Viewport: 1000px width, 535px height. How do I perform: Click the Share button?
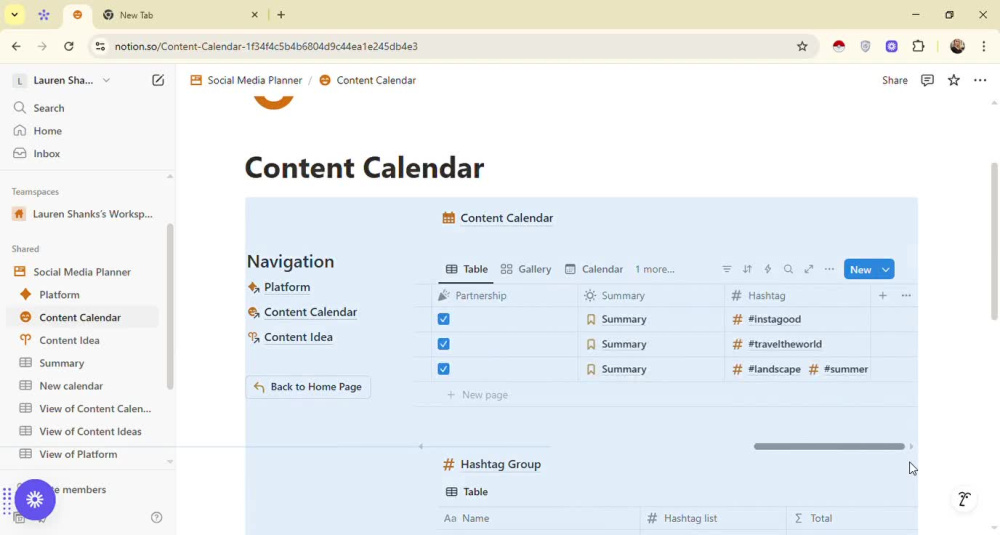click(895, 80)
